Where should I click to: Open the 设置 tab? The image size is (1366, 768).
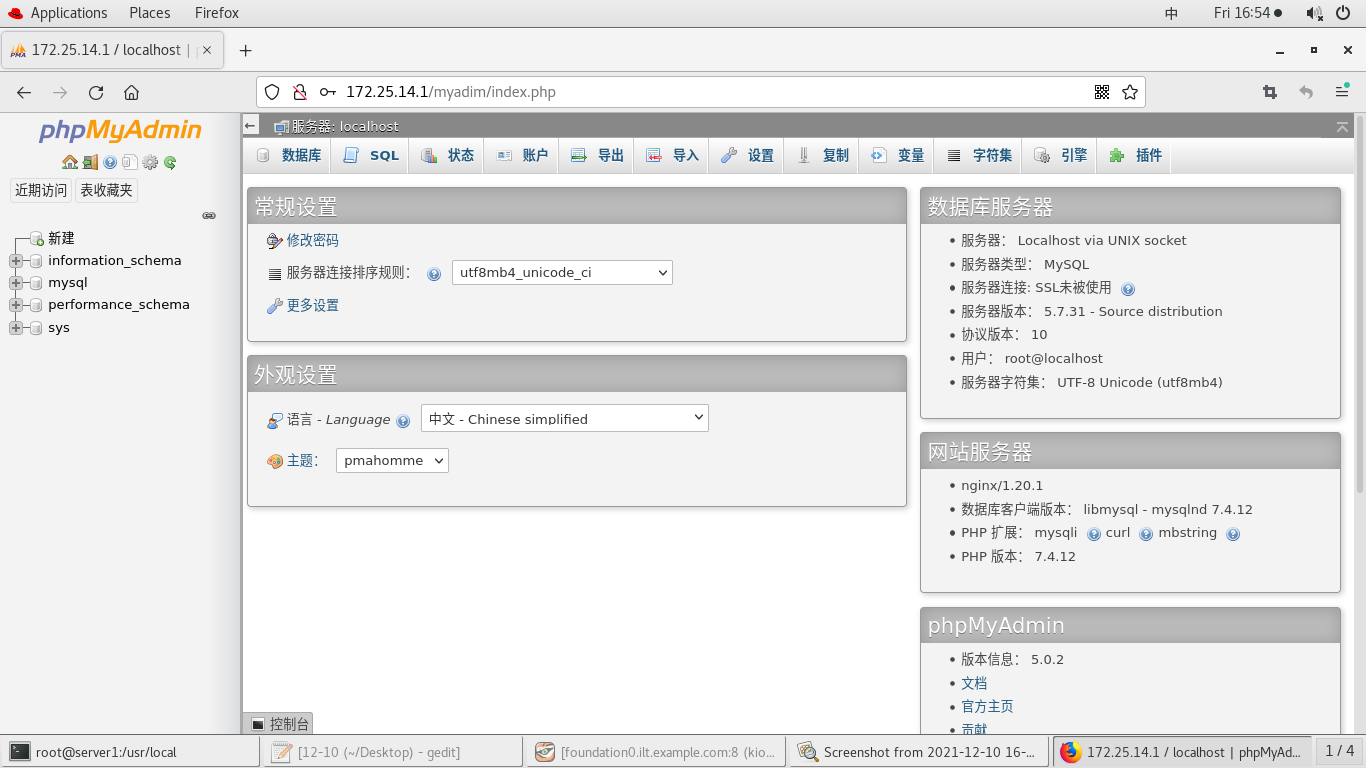[747, 155]
